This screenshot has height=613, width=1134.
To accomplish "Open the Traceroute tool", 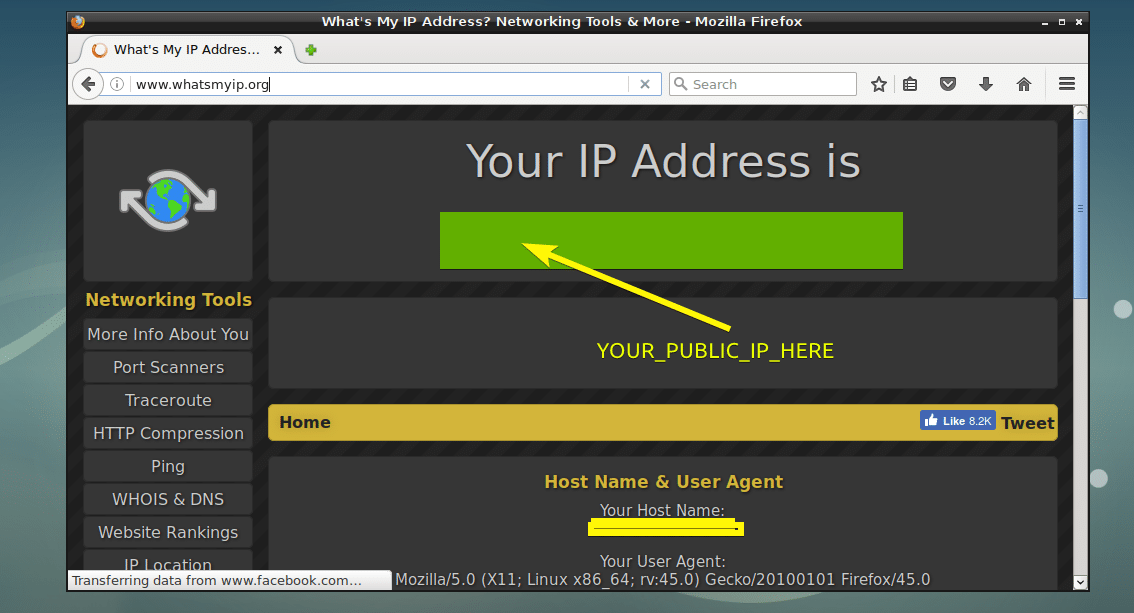I will [x=168, y=400].
